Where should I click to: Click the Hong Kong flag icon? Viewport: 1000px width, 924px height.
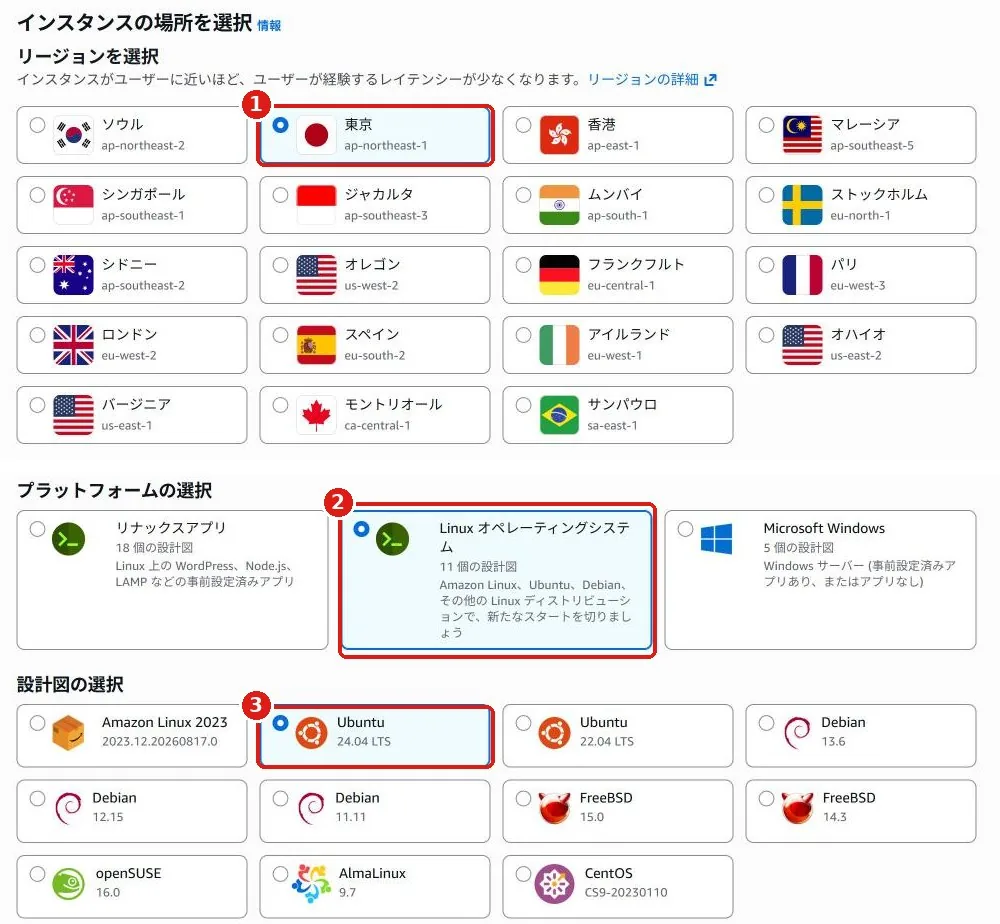pyautogui.click(x=559, y=135)
